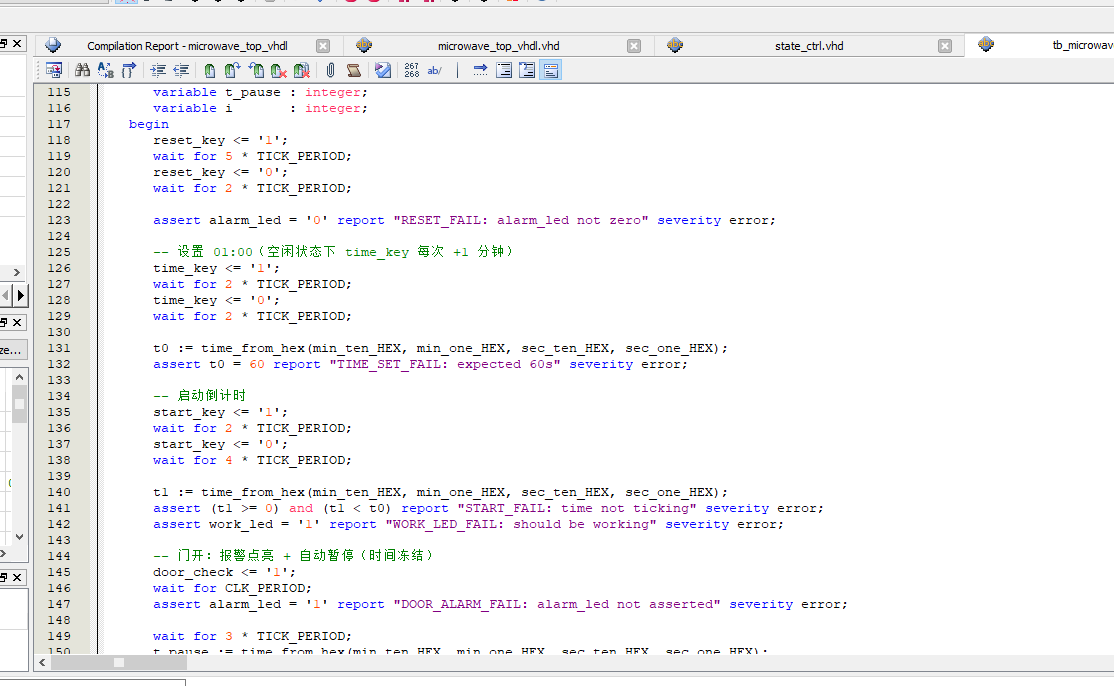Screen dimensions: 1114x686
Task: Toggle bookmark on current line
Action: coord(210,70)
